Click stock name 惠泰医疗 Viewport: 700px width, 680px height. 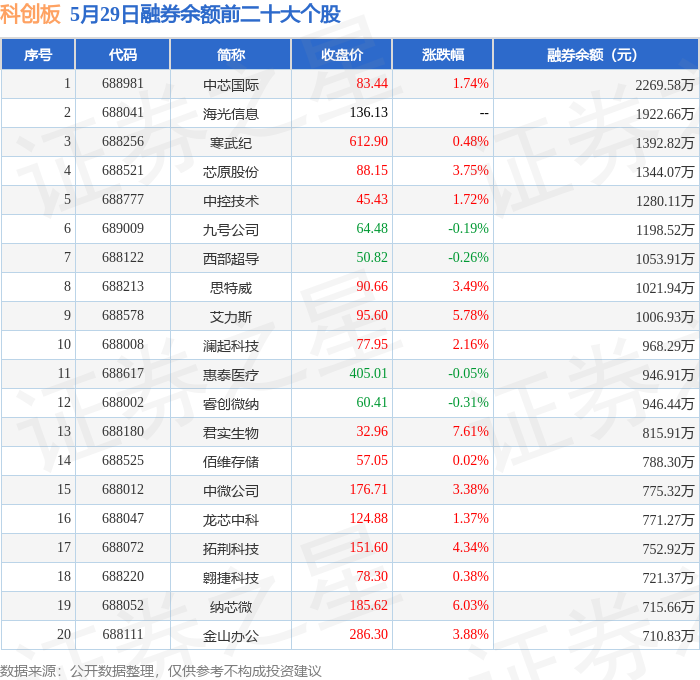coord(231,375)
